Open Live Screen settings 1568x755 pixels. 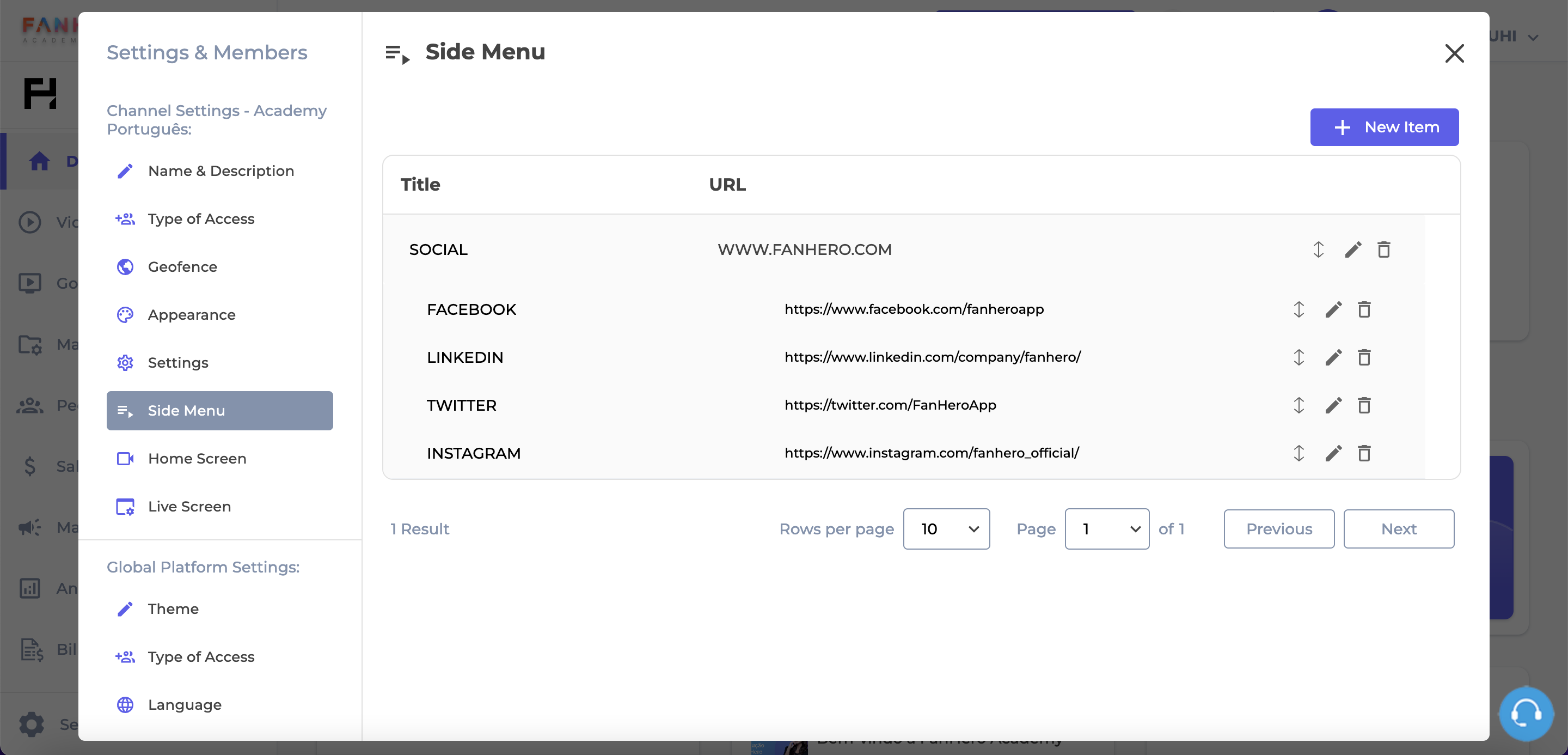(220, 507)
